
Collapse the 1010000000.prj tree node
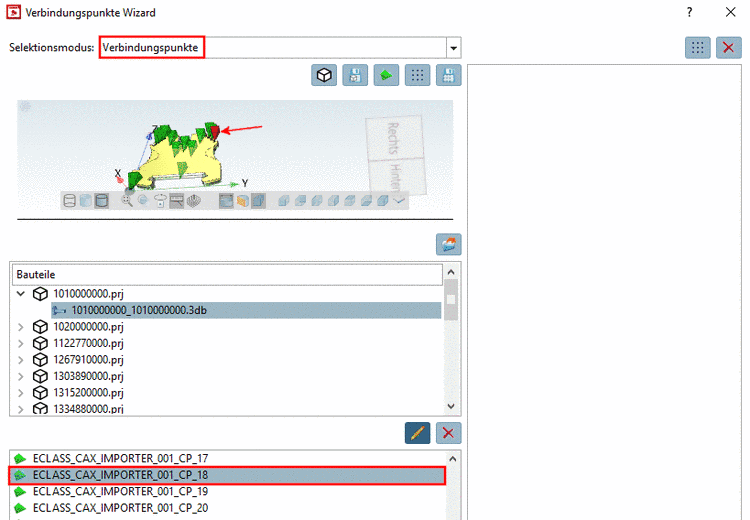[21, 293]
